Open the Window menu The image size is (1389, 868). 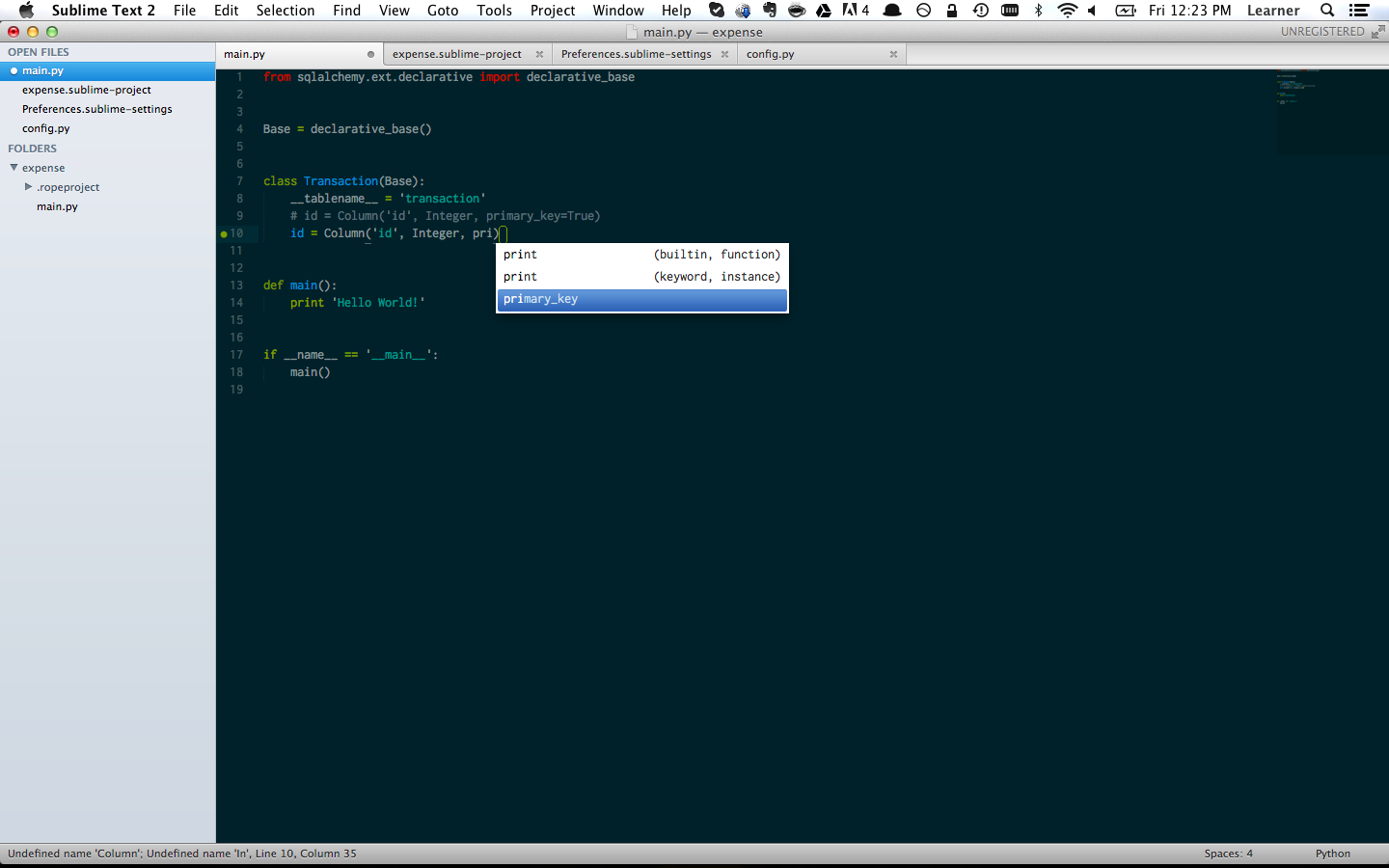click(x=618, y=11)
